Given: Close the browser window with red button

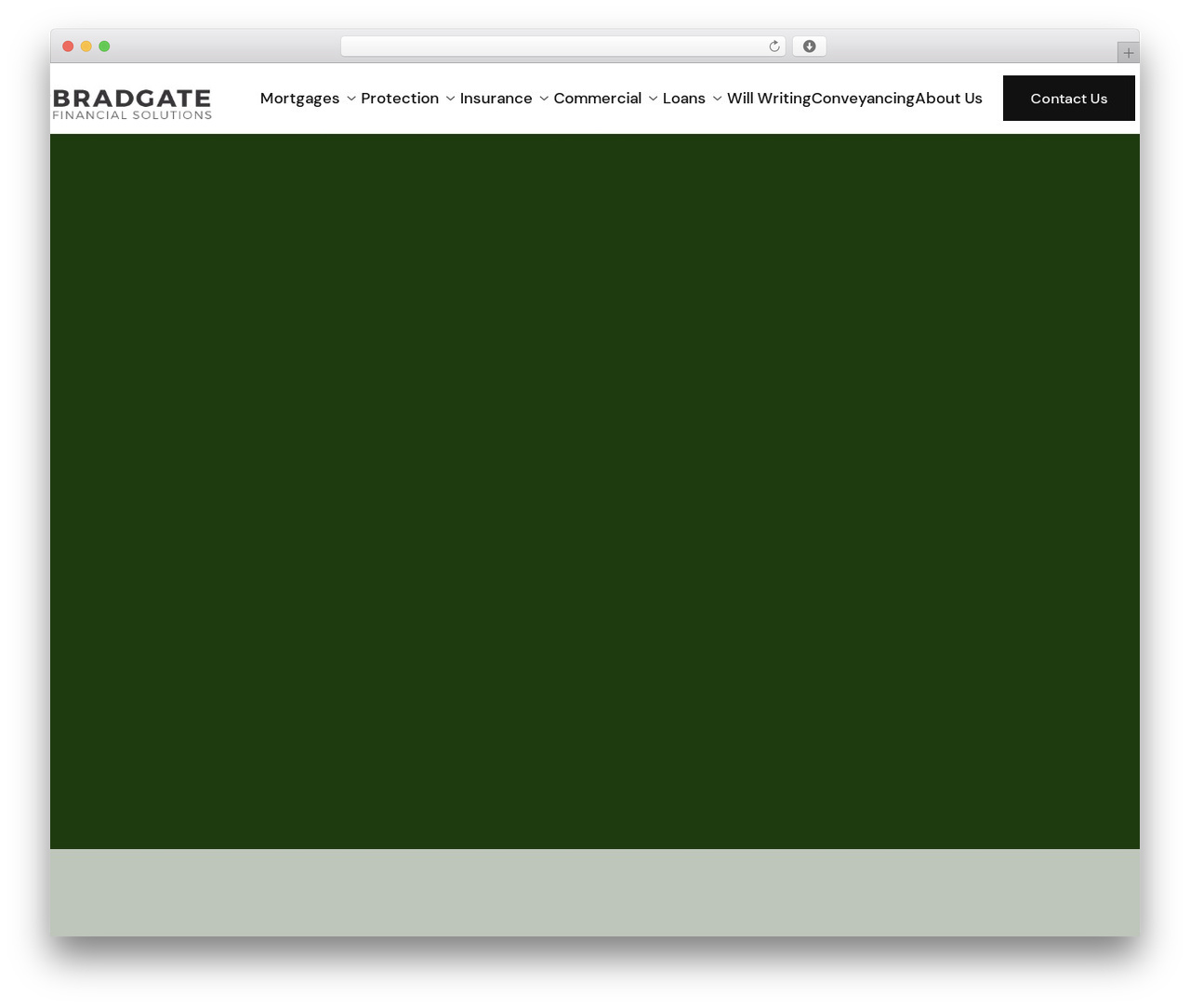Looking at the screenshot, I should pyautogui.click(x=68, y=46).
